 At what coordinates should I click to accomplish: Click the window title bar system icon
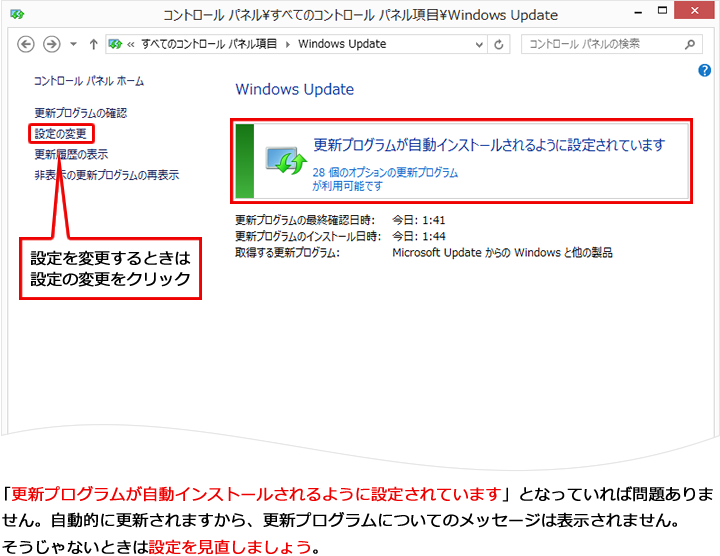[x=17, y=14]
